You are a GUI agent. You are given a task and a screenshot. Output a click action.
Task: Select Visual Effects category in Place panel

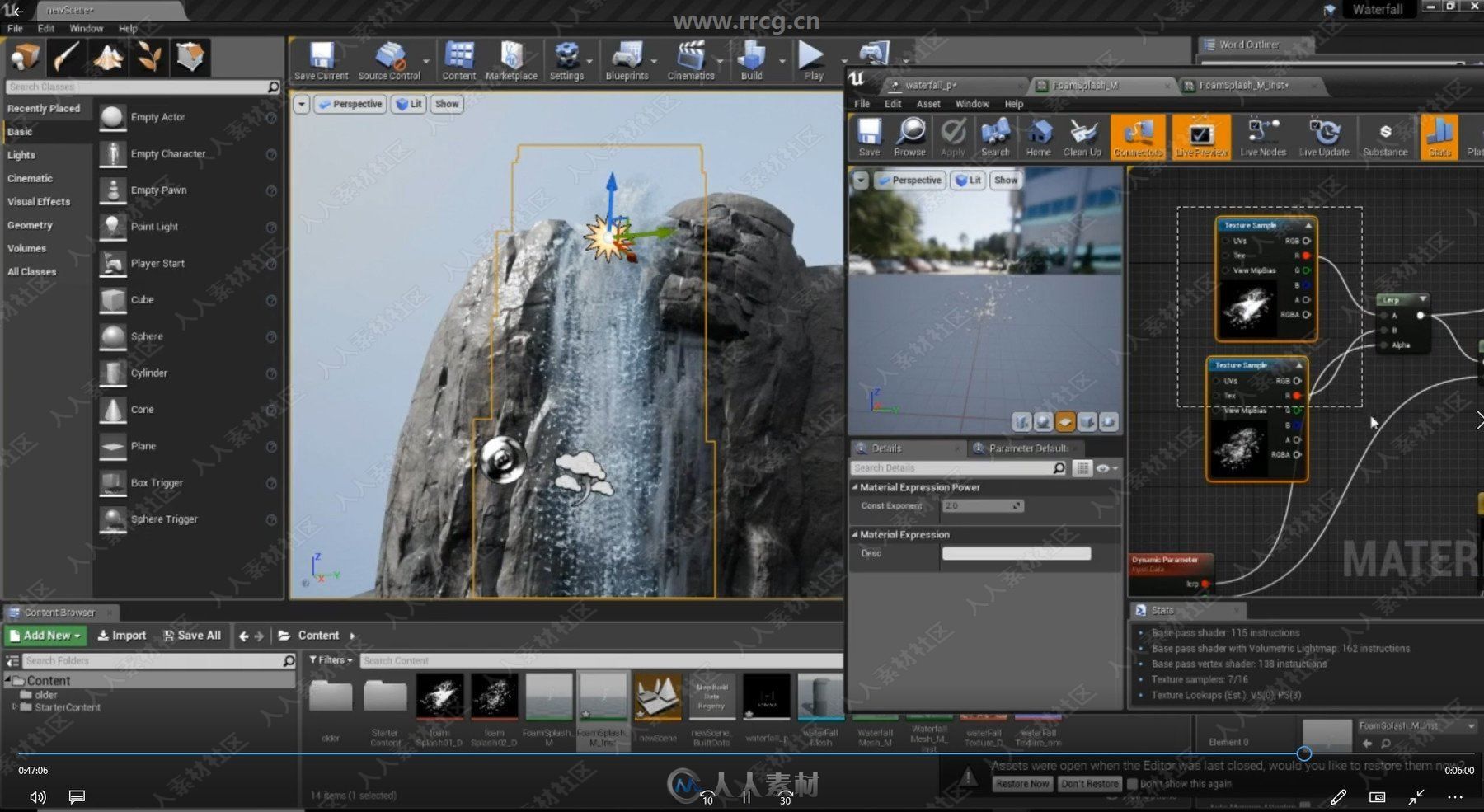(x=39, y=201)
